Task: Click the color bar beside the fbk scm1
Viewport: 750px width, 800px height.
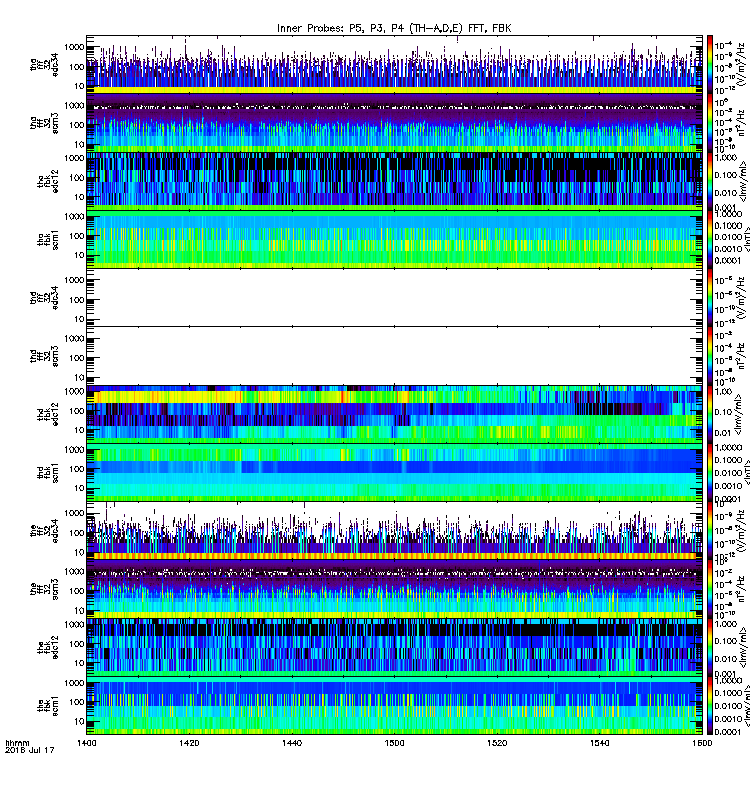Action: pos(710,705)
